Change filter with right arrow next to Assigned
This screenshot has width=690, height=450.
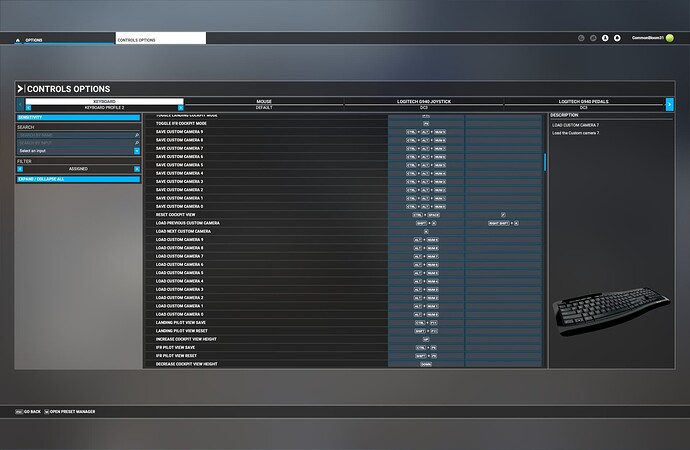click(137, 169)
